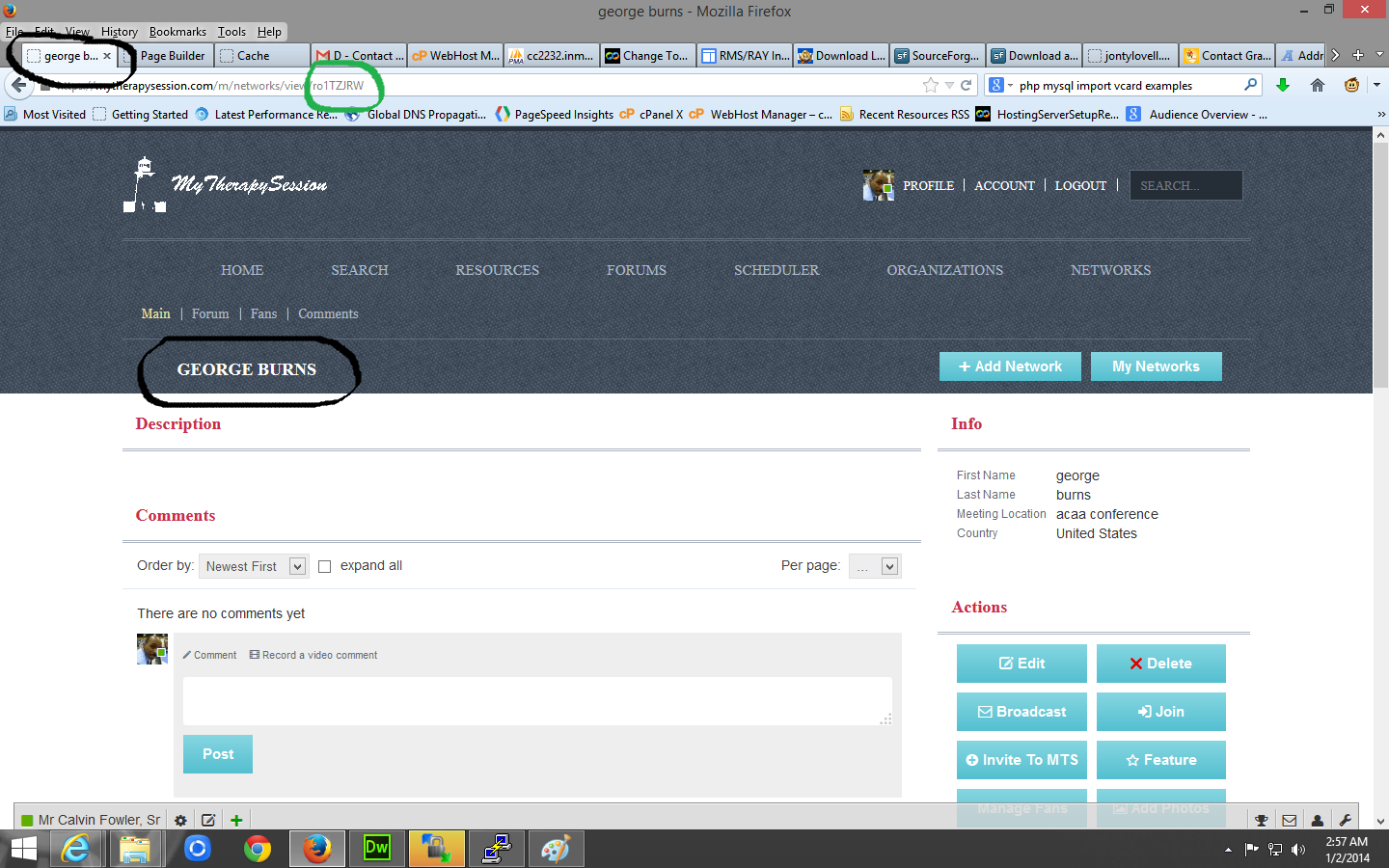
Task: Click the MyTherapySession lighthouse logo
Action: pos(225,184)
